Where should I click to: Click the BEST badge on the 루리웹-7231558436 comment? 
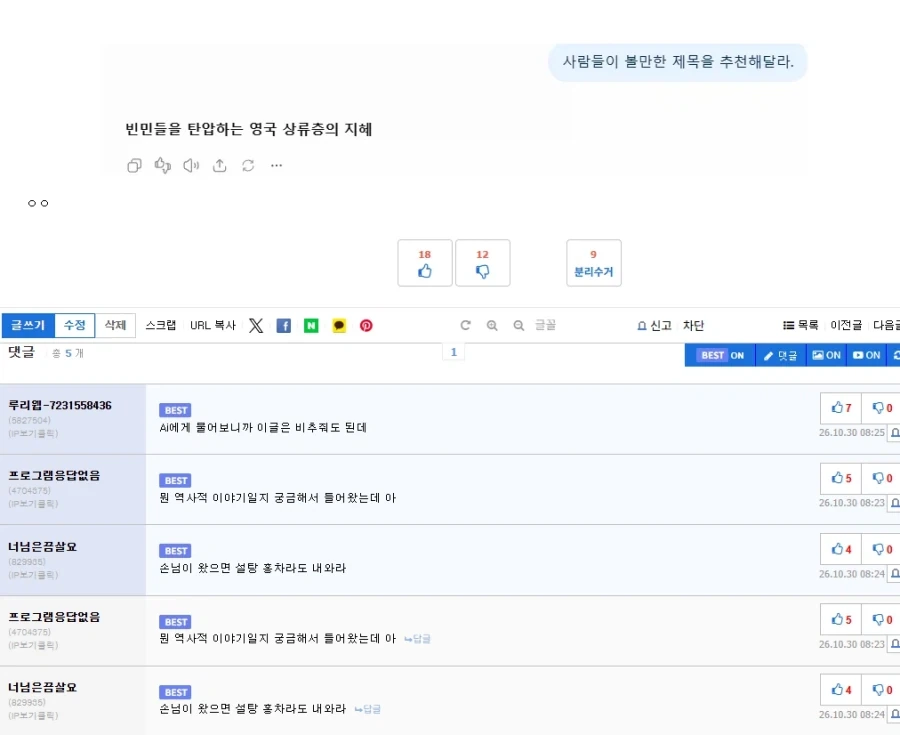pos(175,410)
